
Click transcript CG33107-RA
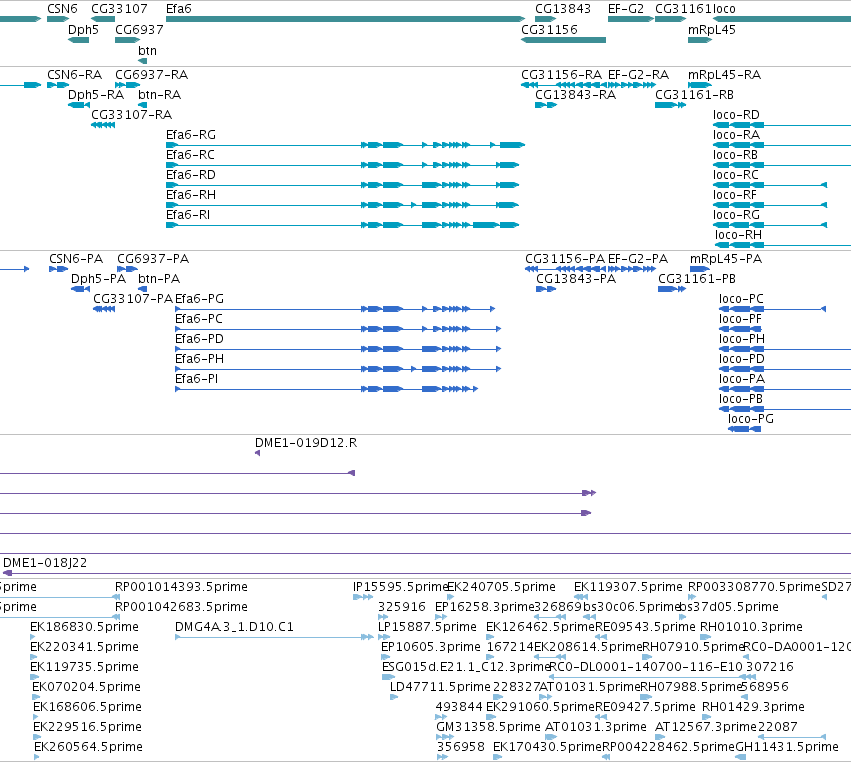[x=131, y=115]
